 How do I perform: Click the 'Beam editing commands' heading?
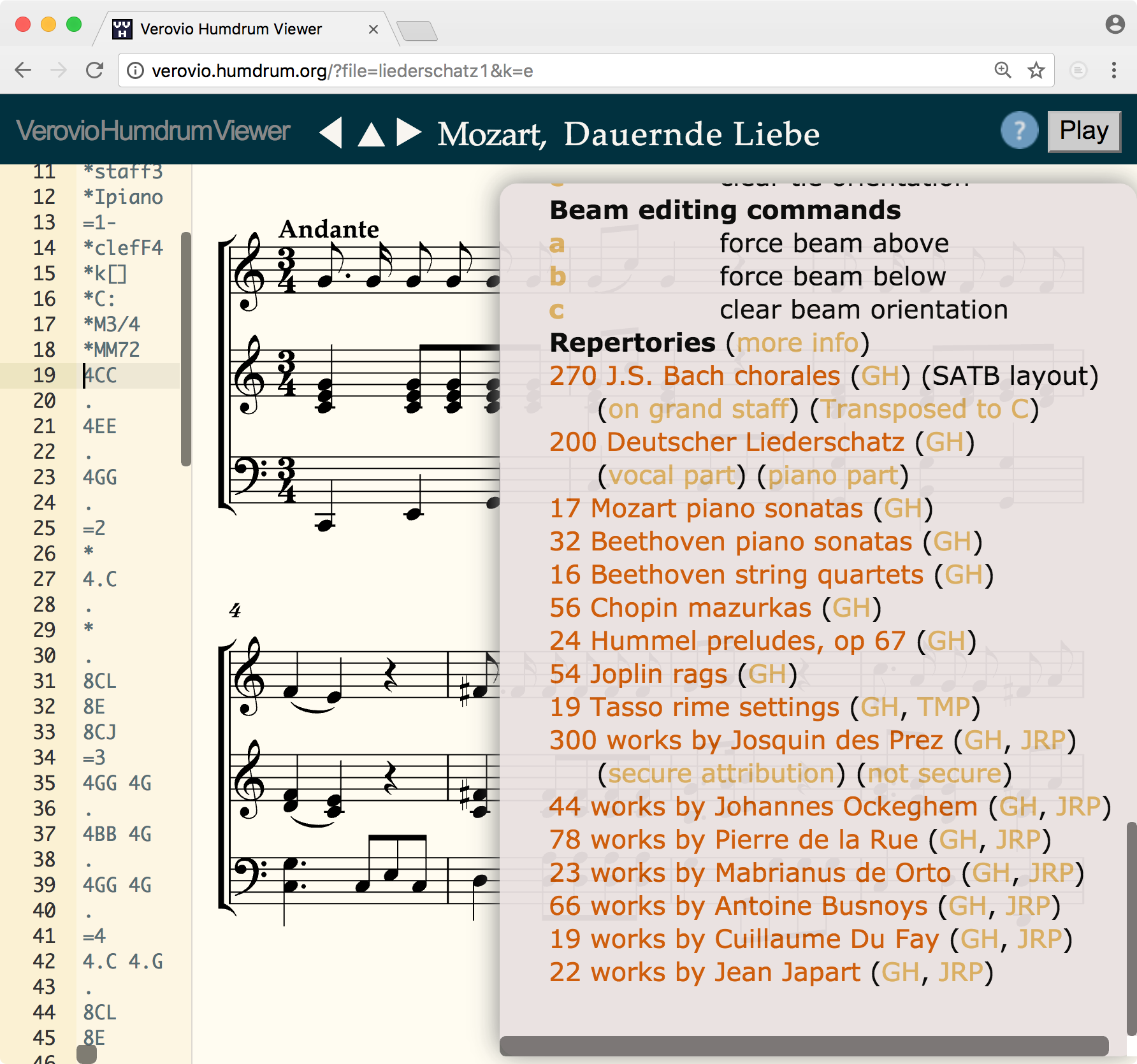725,210
